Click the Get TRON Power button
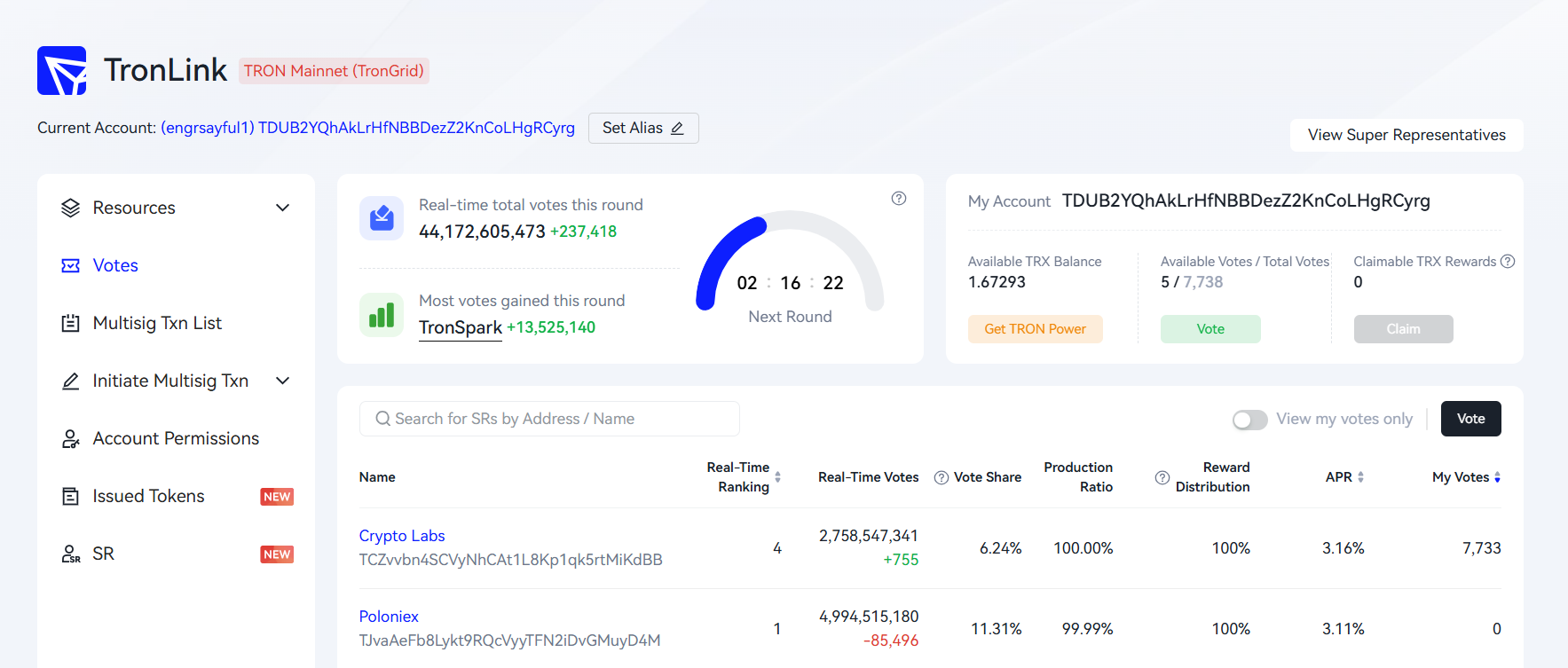This screenshot has width=1568, height=668. 1035,329
